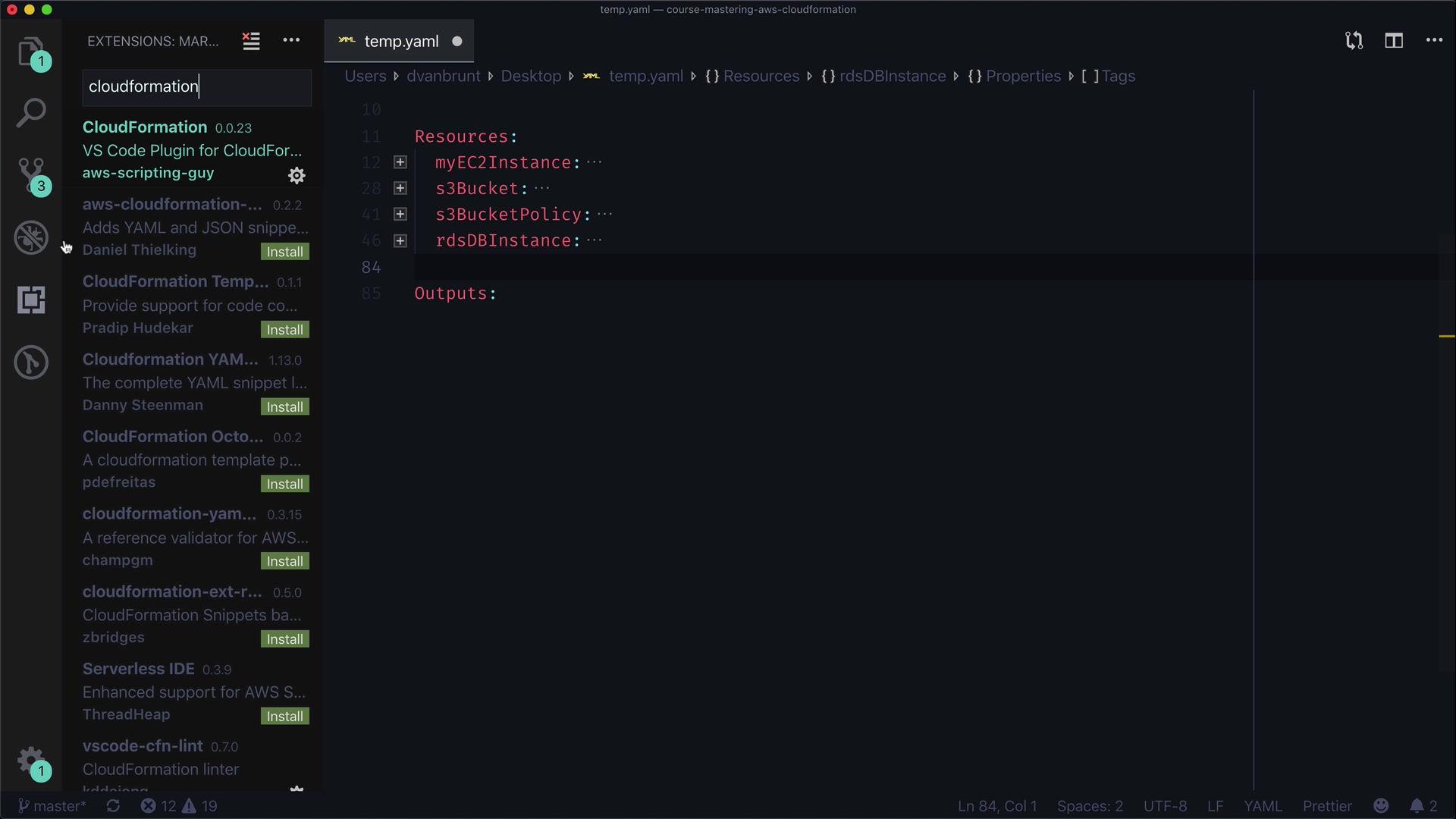
Task: Click the split editor right icon
Action: click(1394, 41)
